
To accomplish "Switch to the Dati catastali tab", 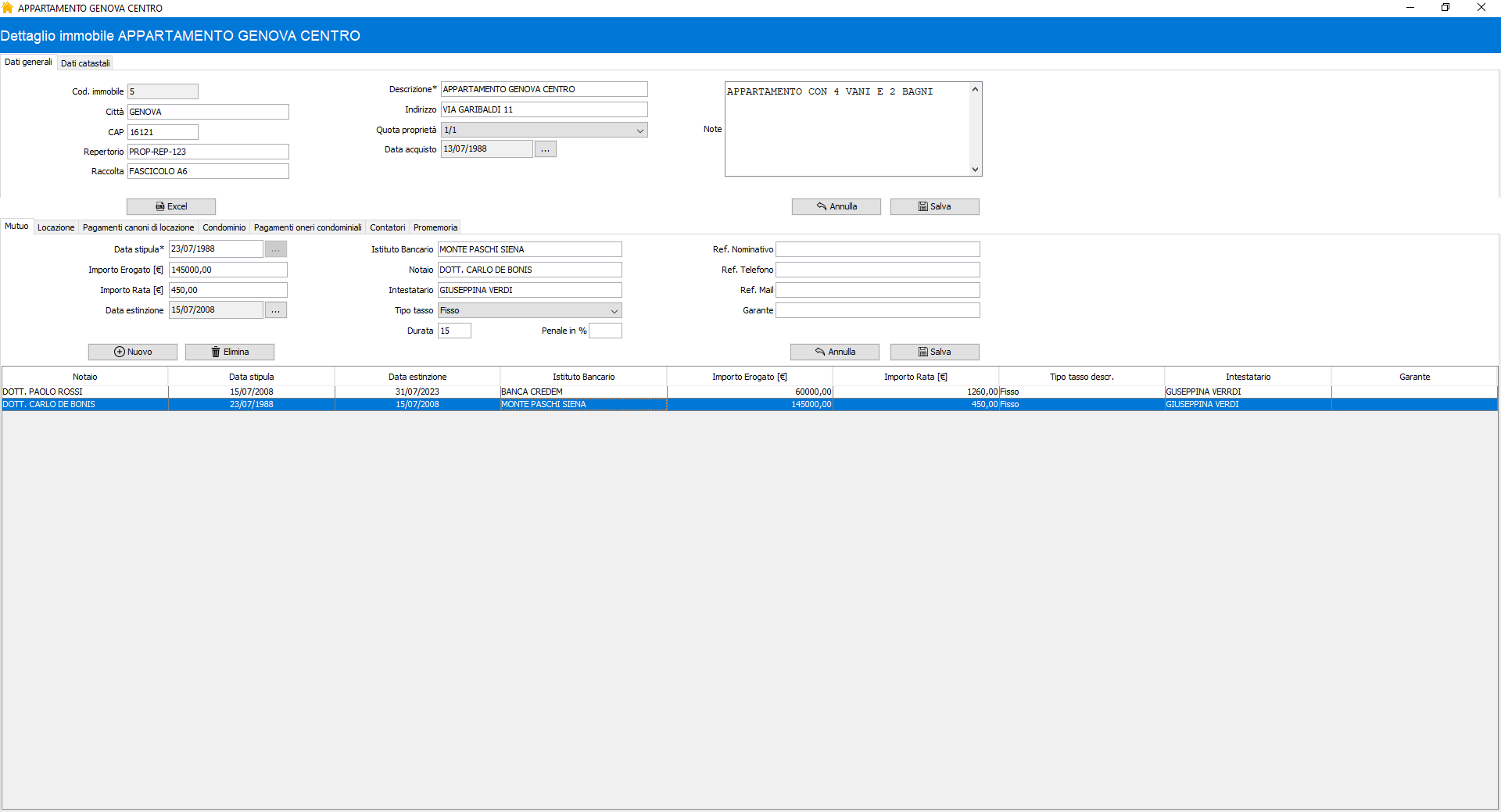I will click(x=85, y=63).
